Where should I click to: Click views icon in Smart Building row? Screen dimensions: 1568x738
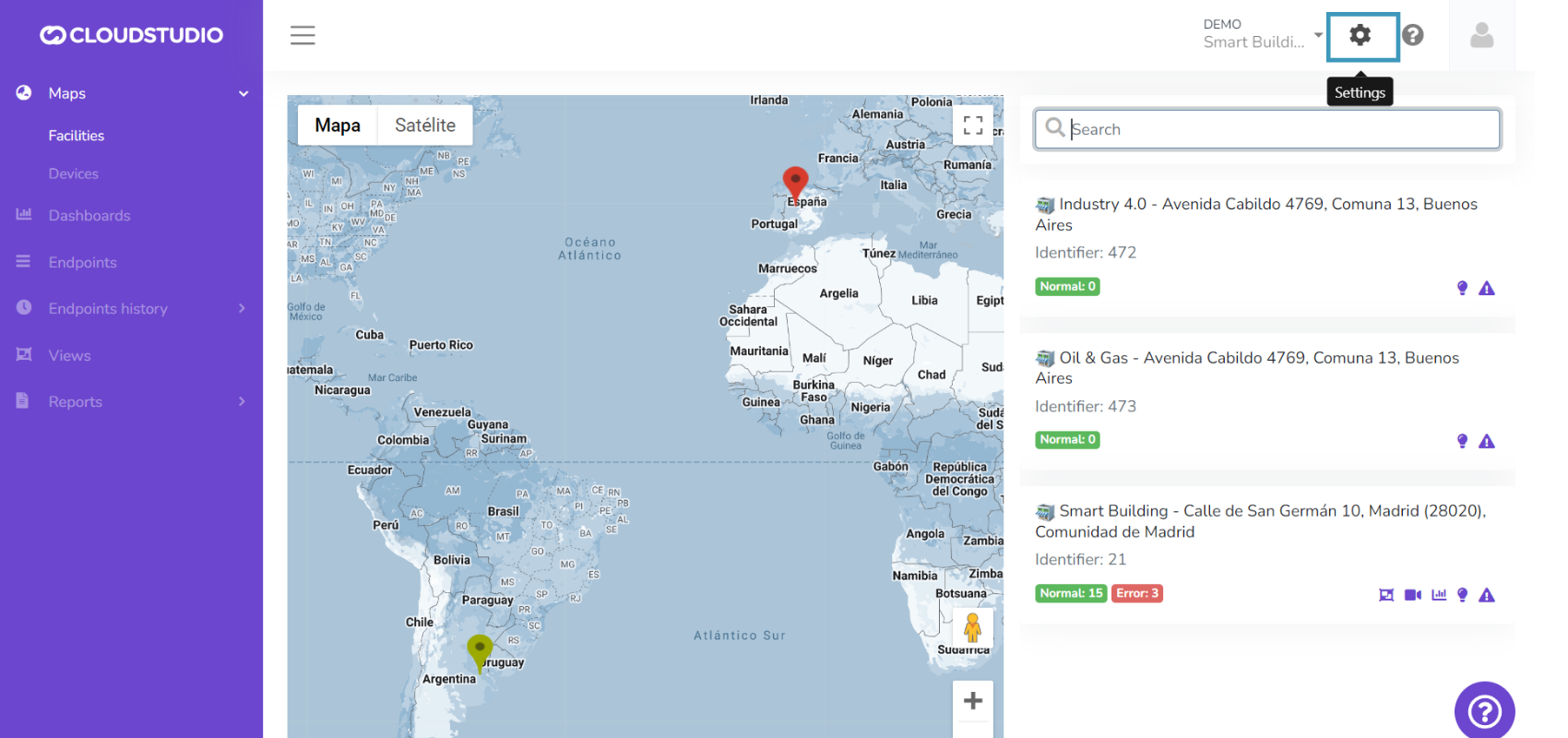pyautogui.click(x=1385, y=595)
